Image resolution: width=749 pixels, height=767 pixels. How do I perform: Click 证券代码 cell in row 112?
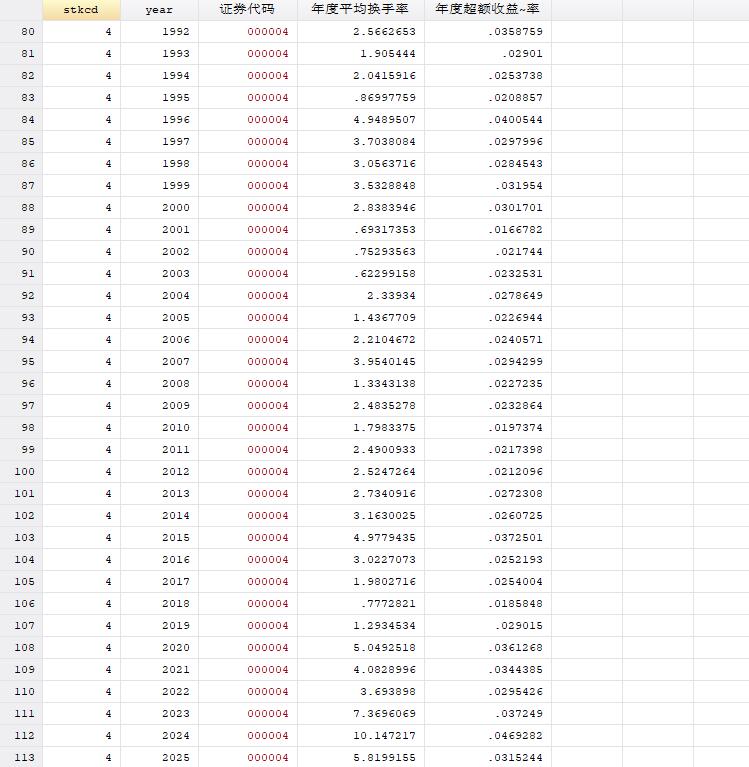(x=248, y=736)
